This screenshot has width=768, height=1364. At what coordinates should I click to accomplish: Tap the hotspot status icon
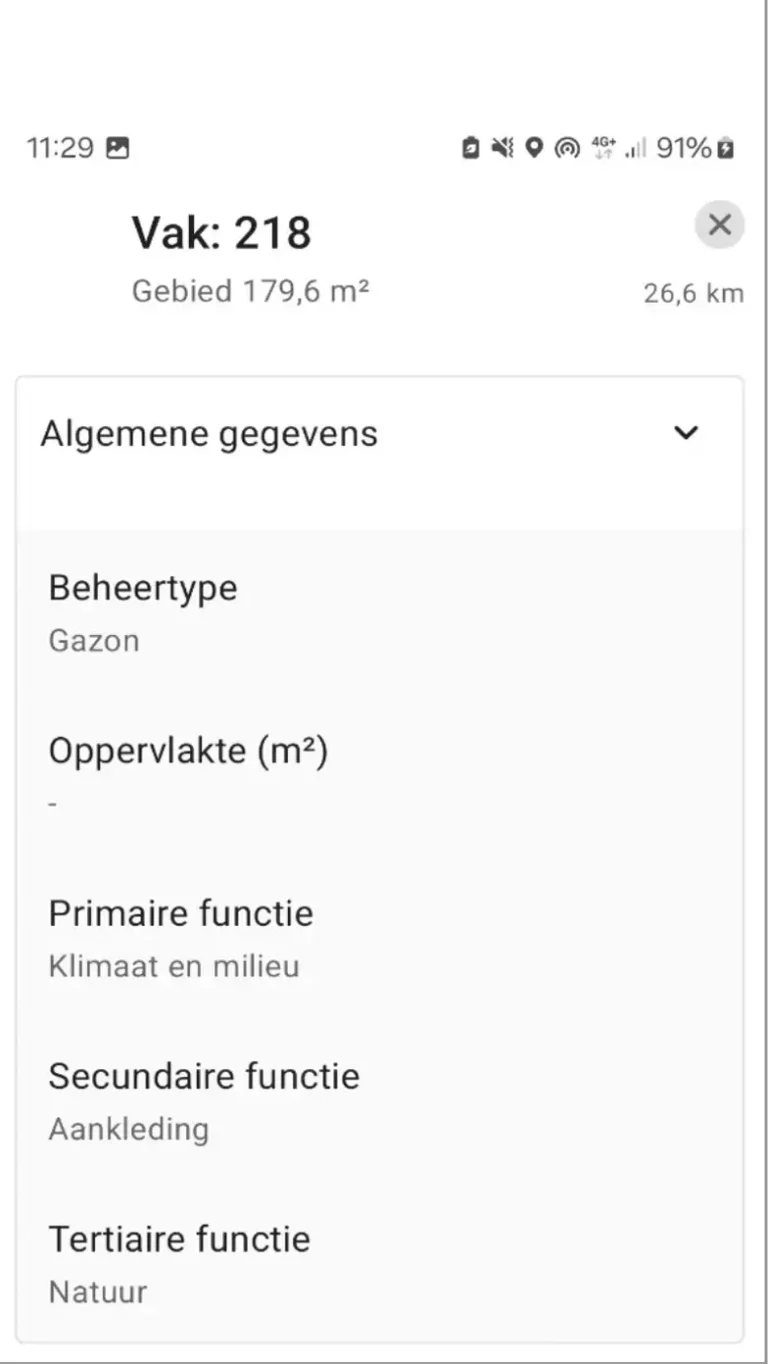[x=567, y=149]
